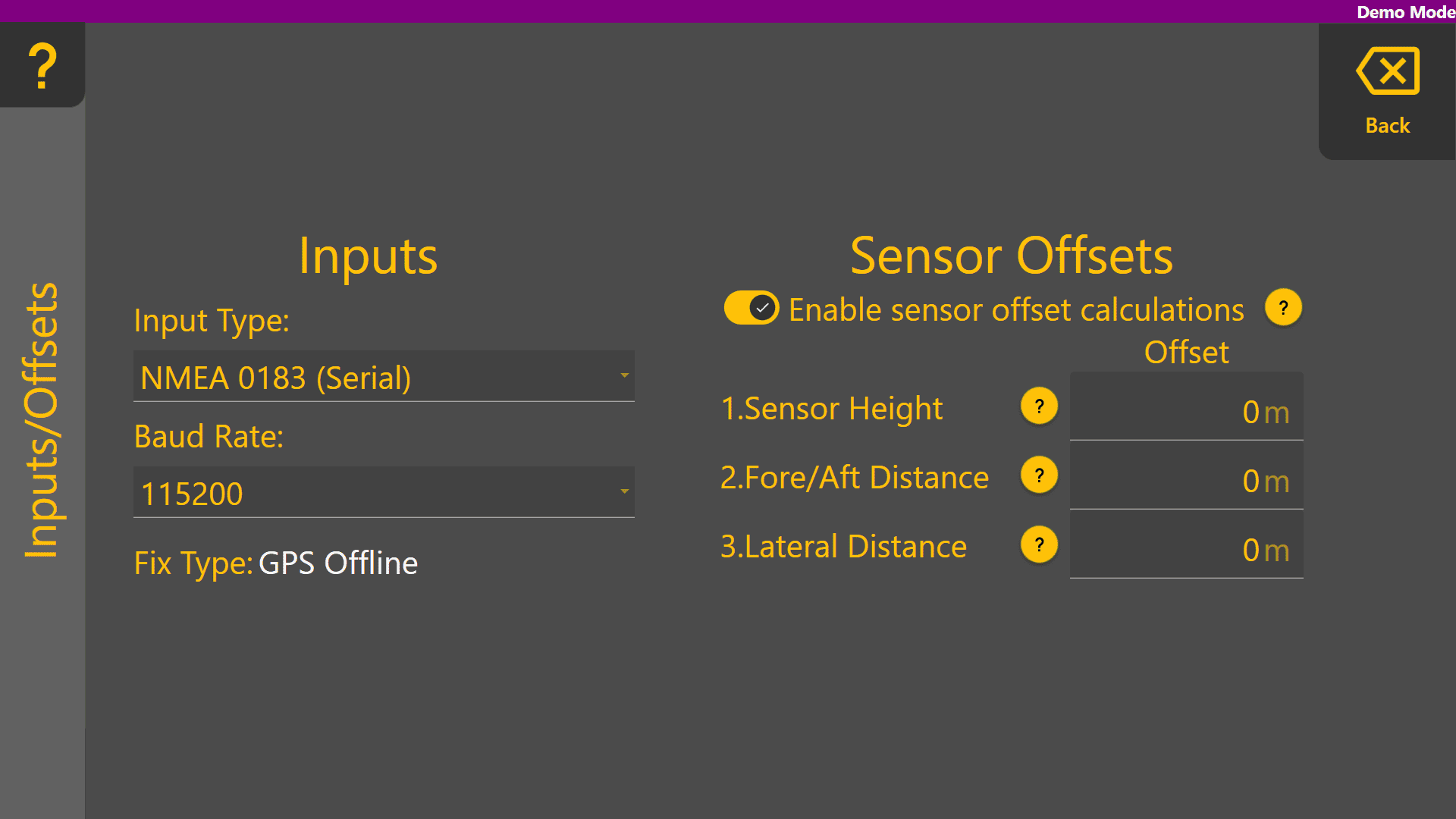
Task: Disable the sensor offset calculations switch
Action: 751,308
